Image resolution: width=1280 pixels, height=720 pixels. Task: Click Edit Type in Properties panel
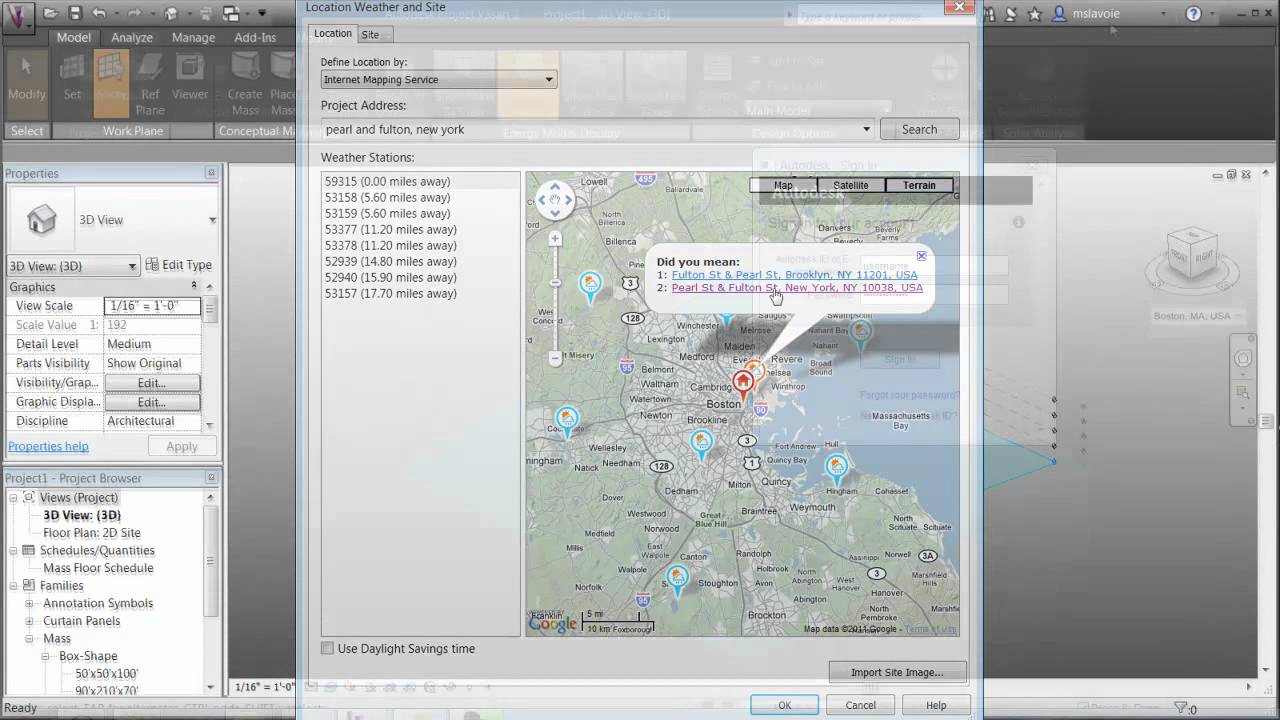[x=179, y=265]
